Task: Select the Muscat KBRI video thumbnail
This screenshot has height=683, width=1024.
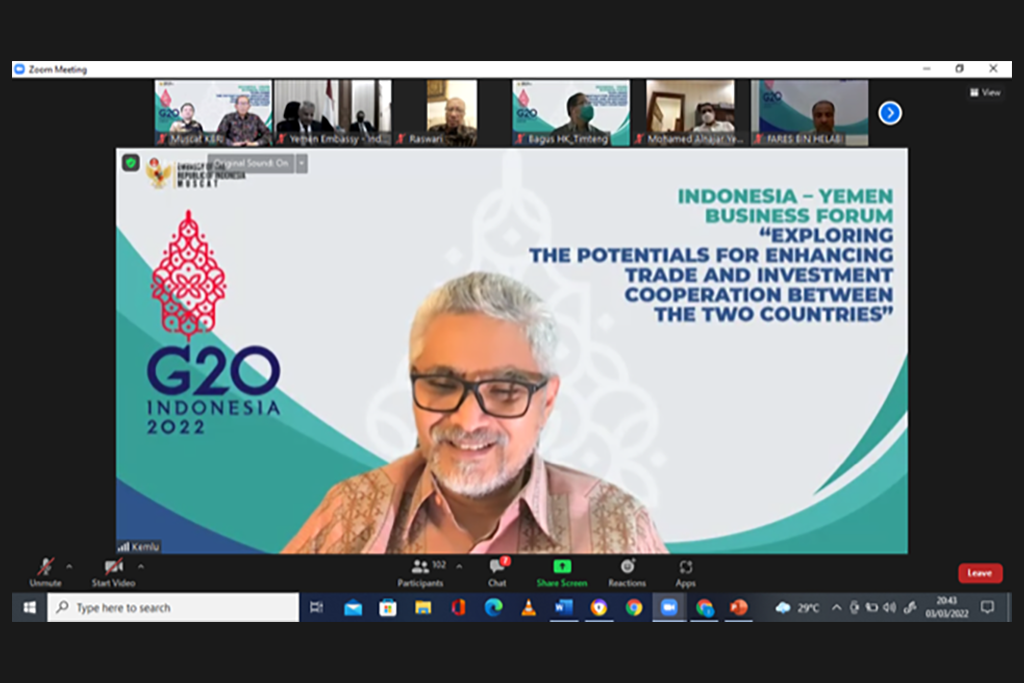Action: [213, 112]
